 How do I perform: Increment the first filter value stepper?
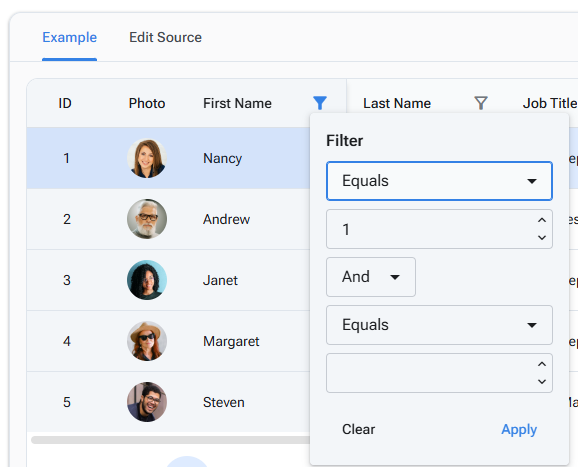coord(542,220)
